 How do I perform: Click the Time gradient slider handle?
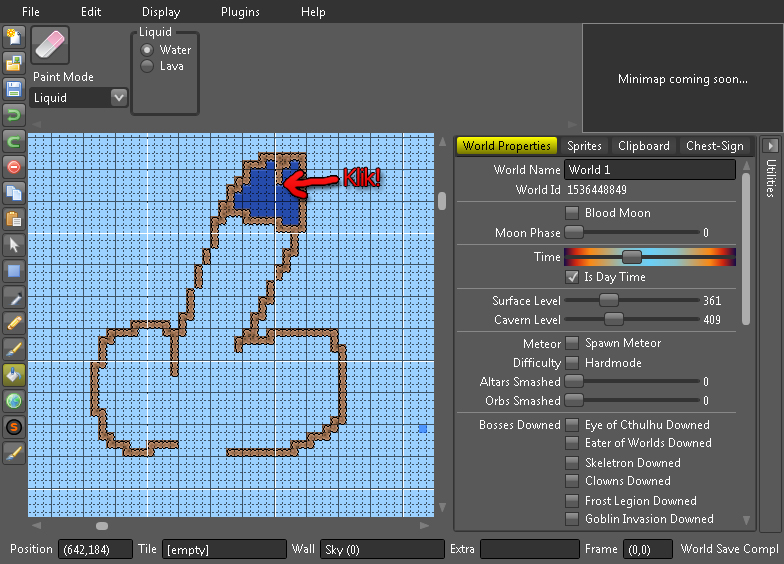[x=632, y=257]
